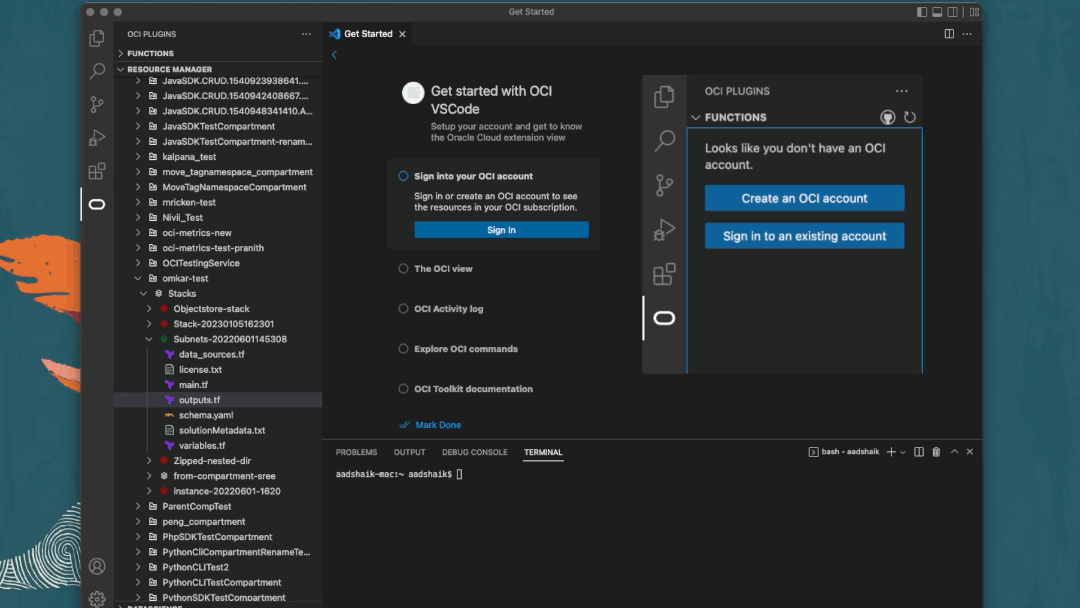The image size is (1080, 608).
Task: Open the Manage settings gear
Action: point(96,597)
